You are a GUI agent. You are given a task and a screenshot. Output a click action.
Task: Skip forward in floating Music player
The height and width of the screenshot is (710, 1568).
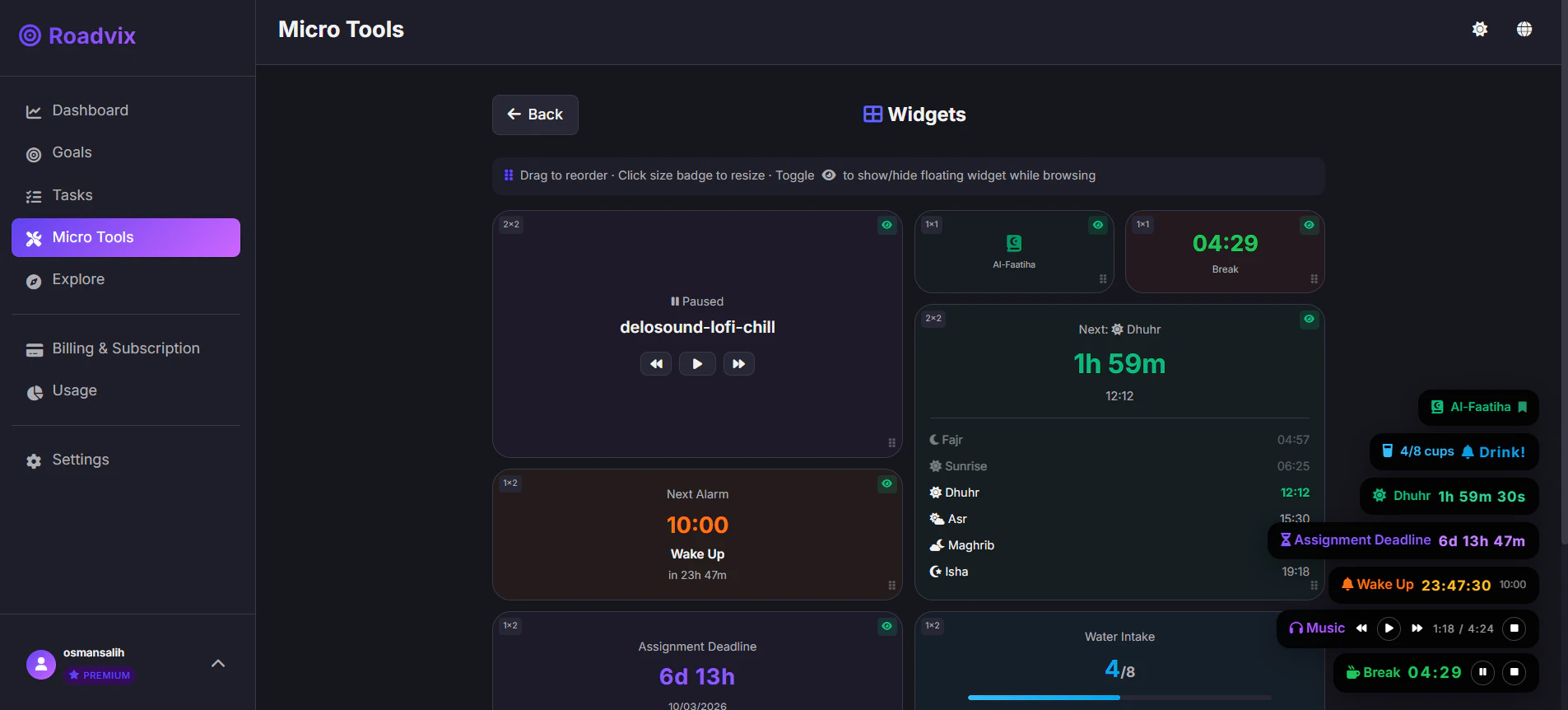tap(1417, 628)
